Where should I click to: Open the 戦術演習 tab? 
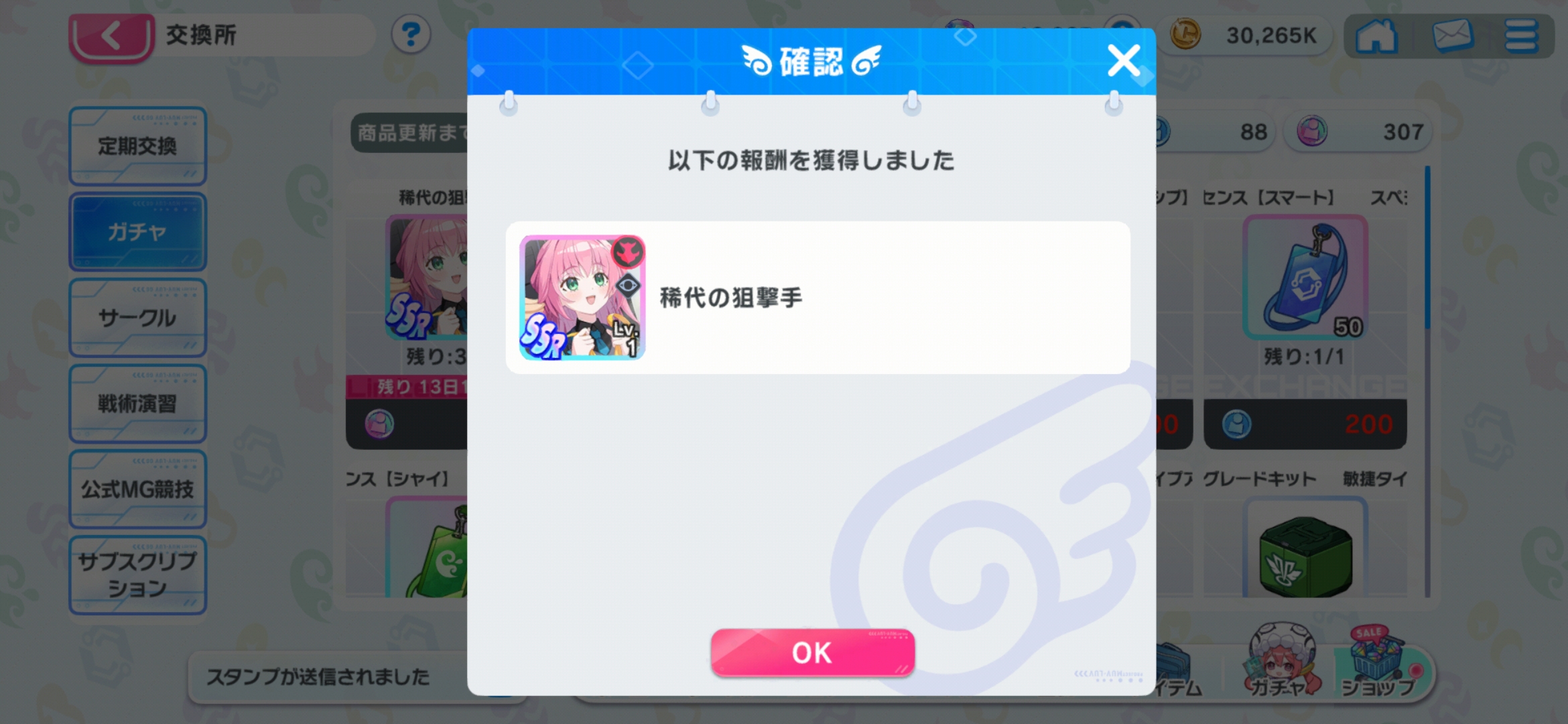click(137, 404)
